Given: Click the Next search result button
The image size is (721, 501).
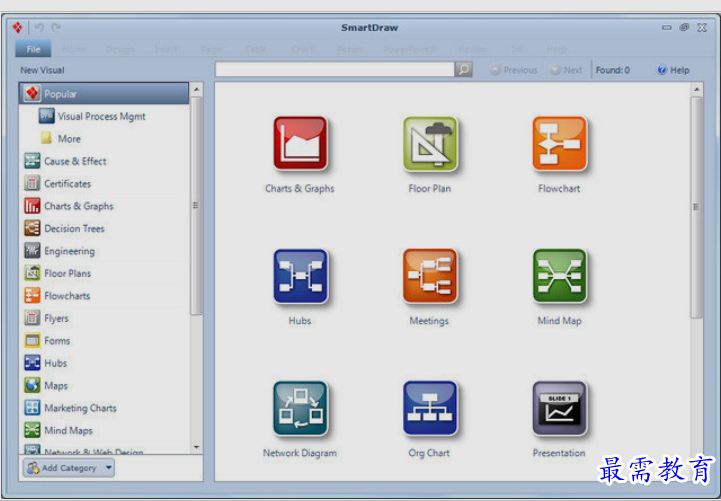Looking at the screenshot, I should (x=566, y=70).
